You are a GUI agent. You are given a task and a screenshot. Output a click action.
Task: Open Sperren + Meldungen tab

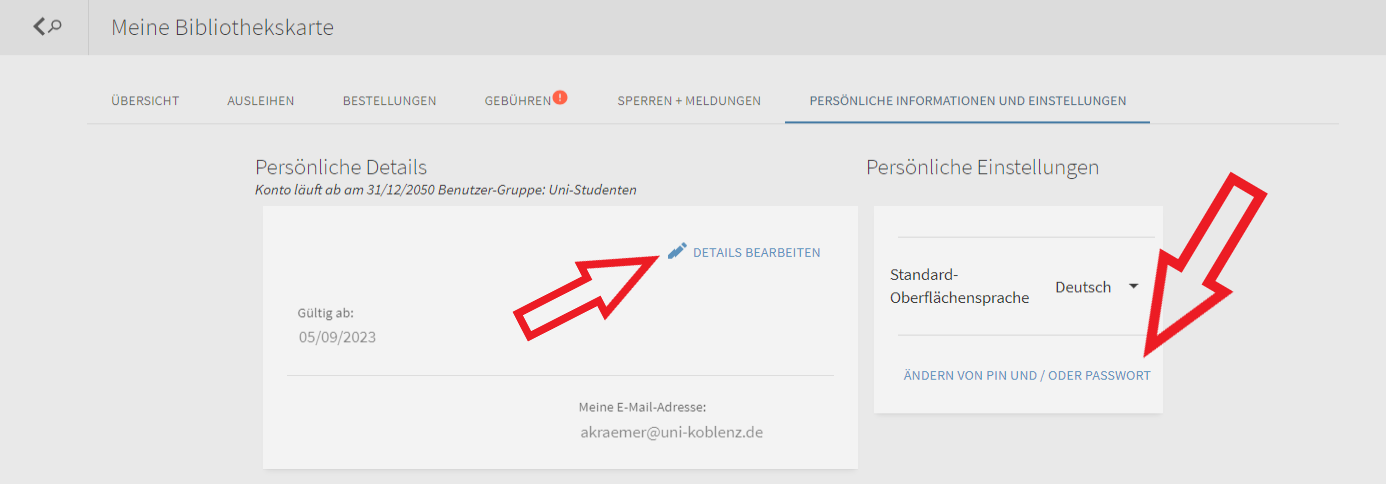click(689, 101)
